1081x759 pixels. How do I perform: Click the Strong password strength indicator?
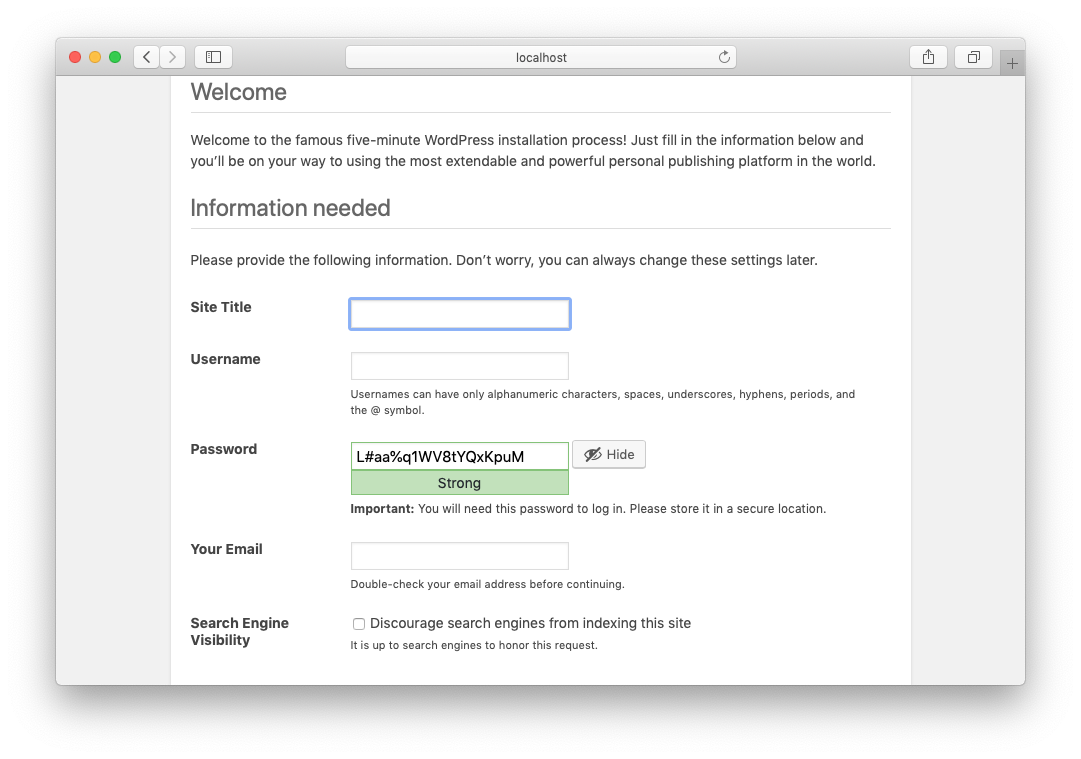(x=460, y=483)
